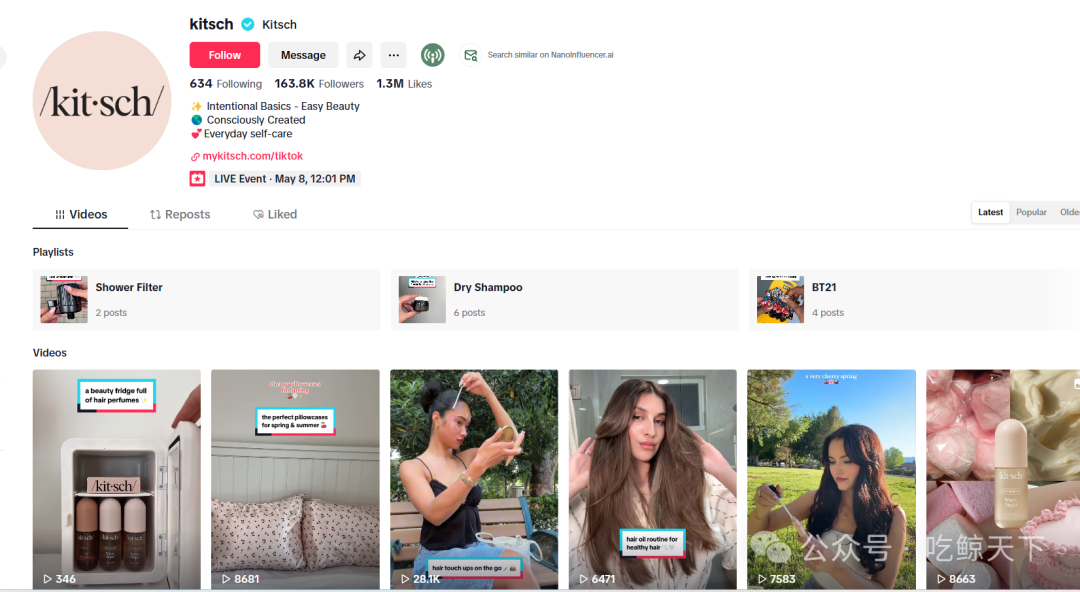Click the Dry Shampoo playlist thumbnail
This screenshot has width=1080, height=592.
pyautogui.click(x=422, y=300)
